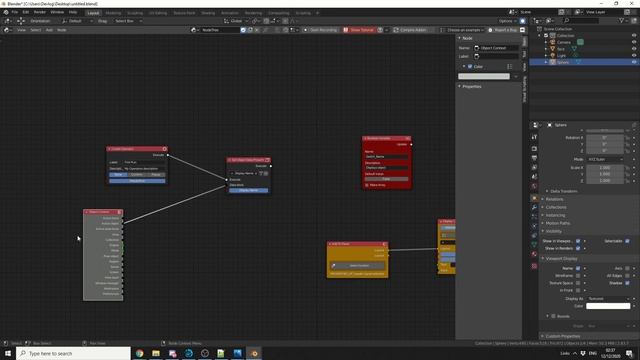This screenshot has width=640, height=360.
Task: Toggle the Shadow checkbox
Action: (627, 283)
